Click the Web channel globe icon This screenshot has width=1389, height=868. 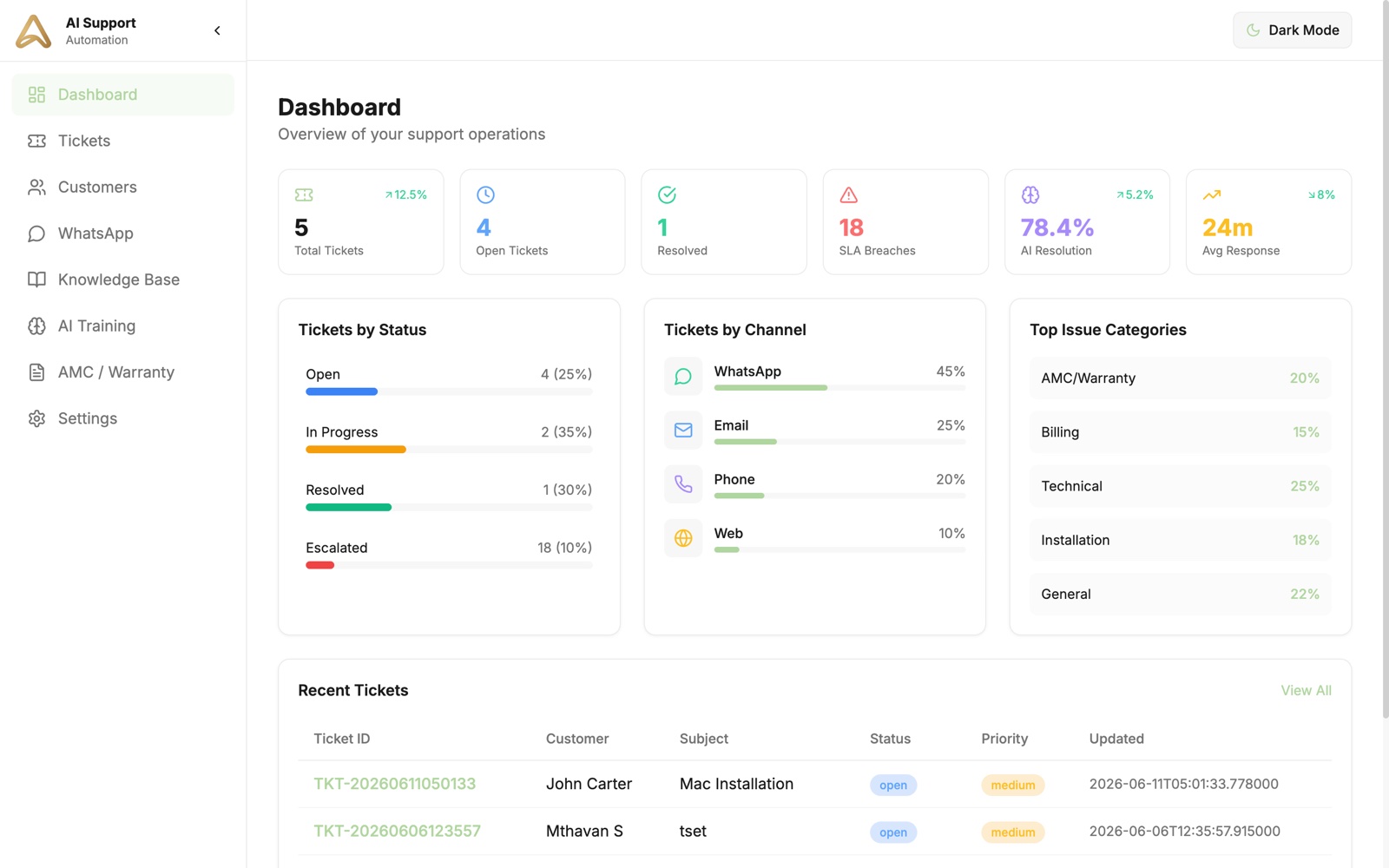point(683,538)
